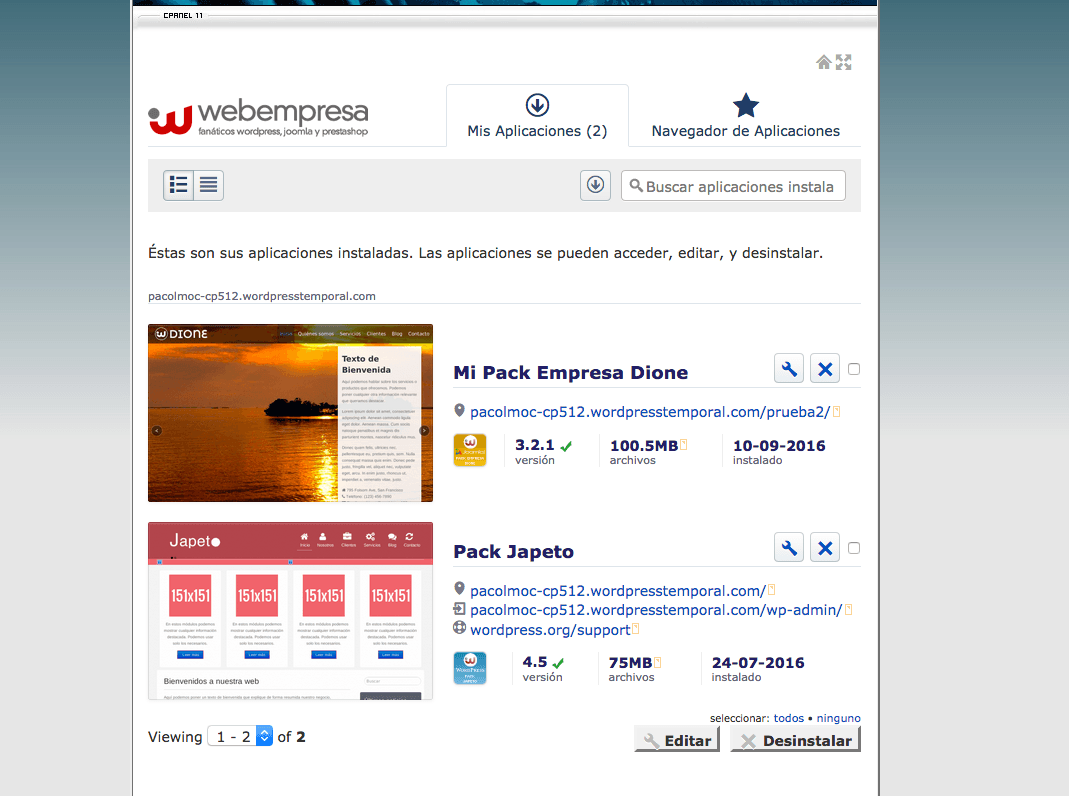Image resolution: width=1069 pixels, height=796 pixels.
Task: Click the import download arrow toolbar button
Action: [595, 185]
